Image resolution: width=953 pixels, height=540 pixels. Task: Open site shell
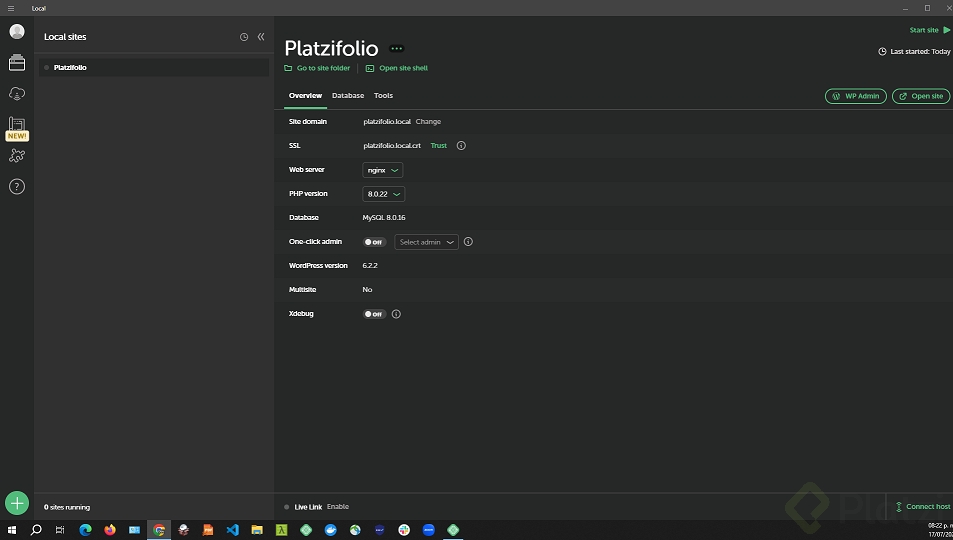[x=397, y=68]
